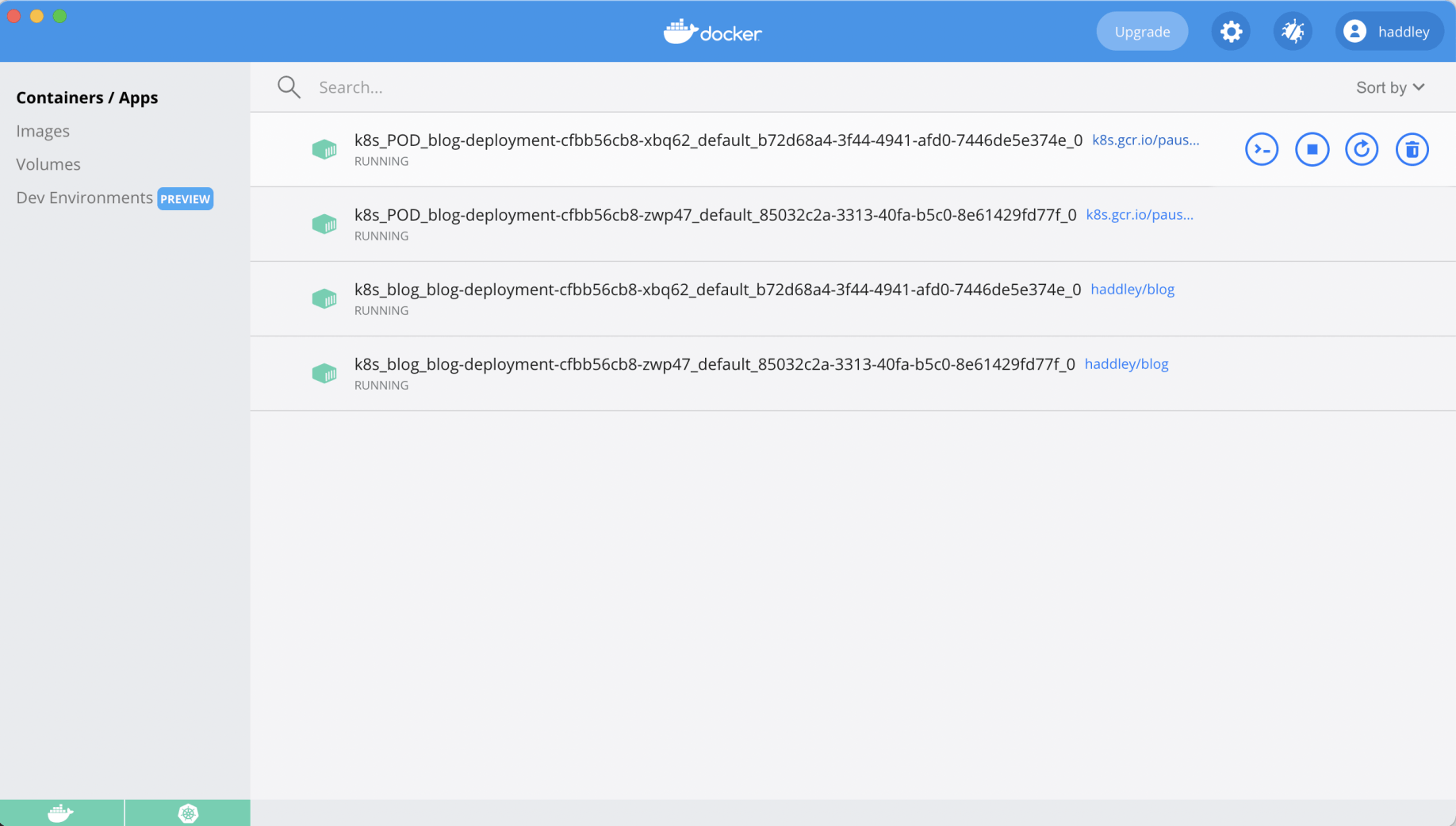The image size is (1456, 826).
Task: Open Docker settings gear icon
Action: 1231,32
